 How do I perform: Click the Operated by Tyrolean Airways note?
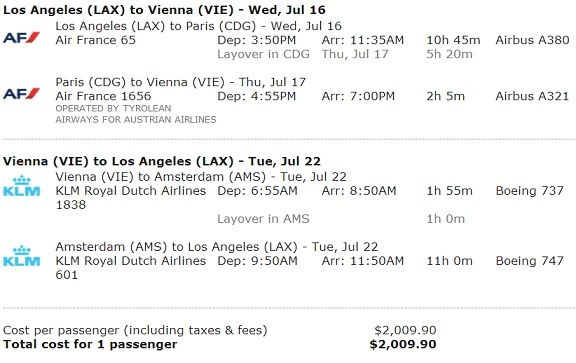click(136, 114)
